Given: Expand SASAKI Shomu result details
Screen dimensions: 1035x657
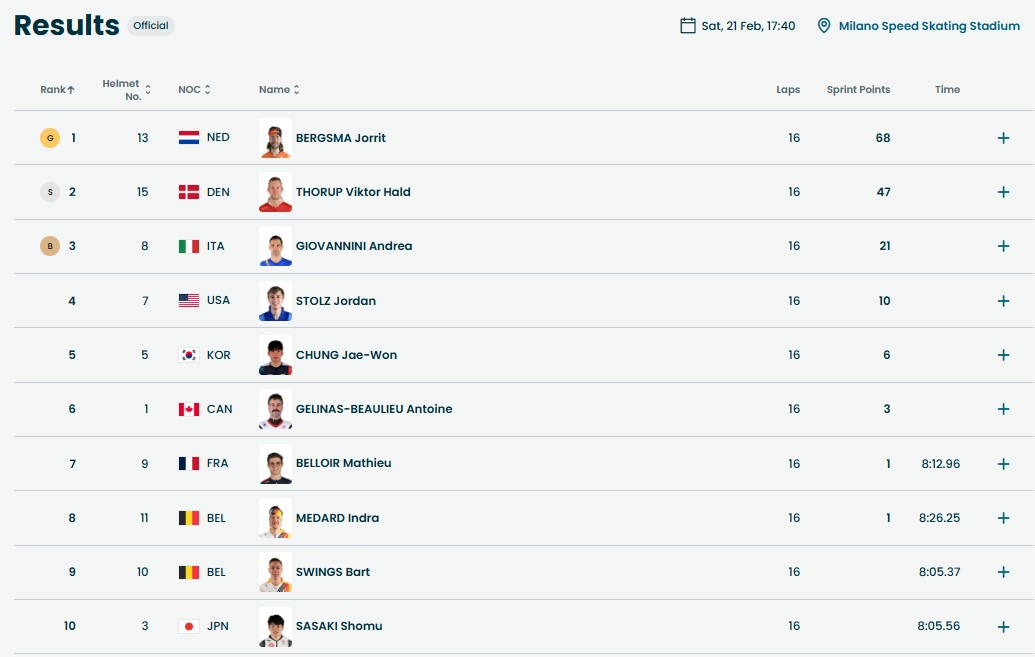Looking at the screenshot, I should click(1003, 627).
